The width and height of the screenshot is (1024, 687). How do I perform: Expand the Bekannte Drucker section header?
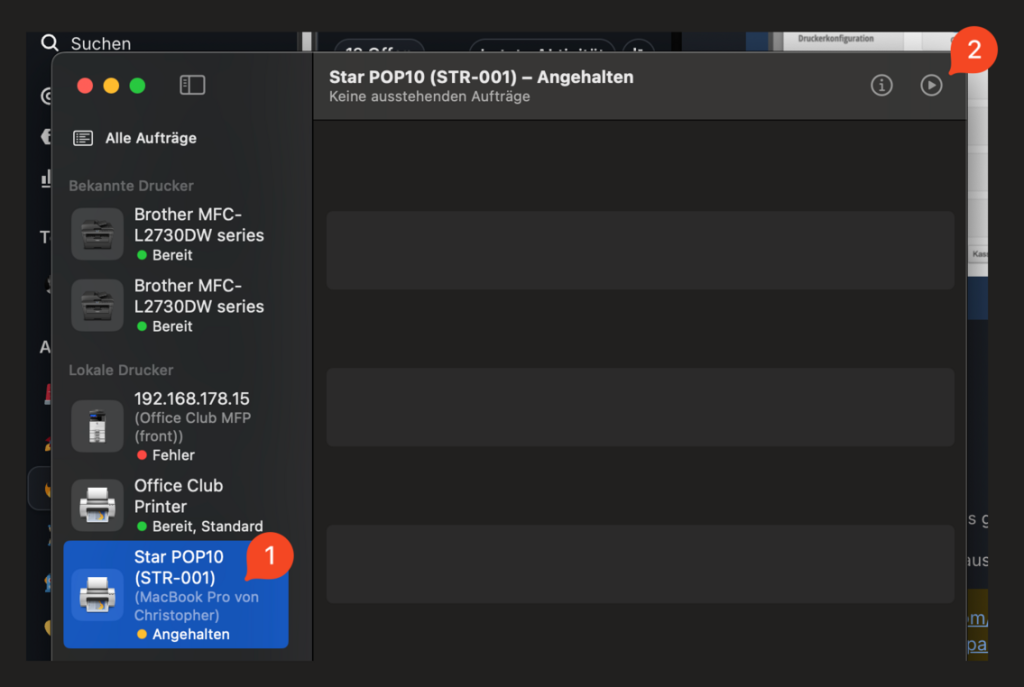pos(131,186)
